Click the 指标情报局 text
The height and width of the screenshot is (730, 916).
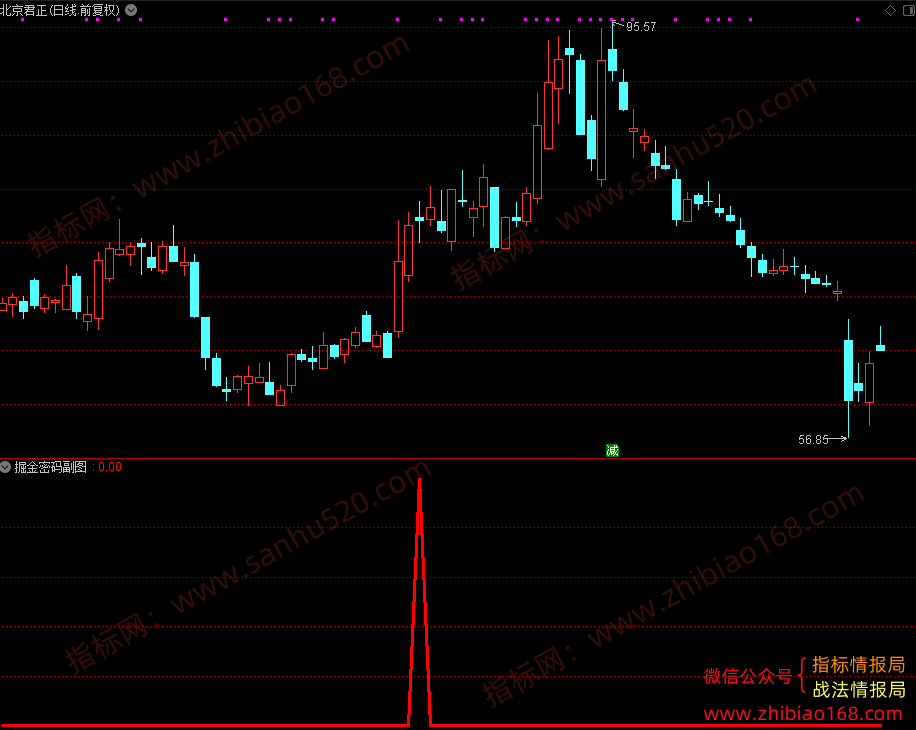(x=858, y=664)
